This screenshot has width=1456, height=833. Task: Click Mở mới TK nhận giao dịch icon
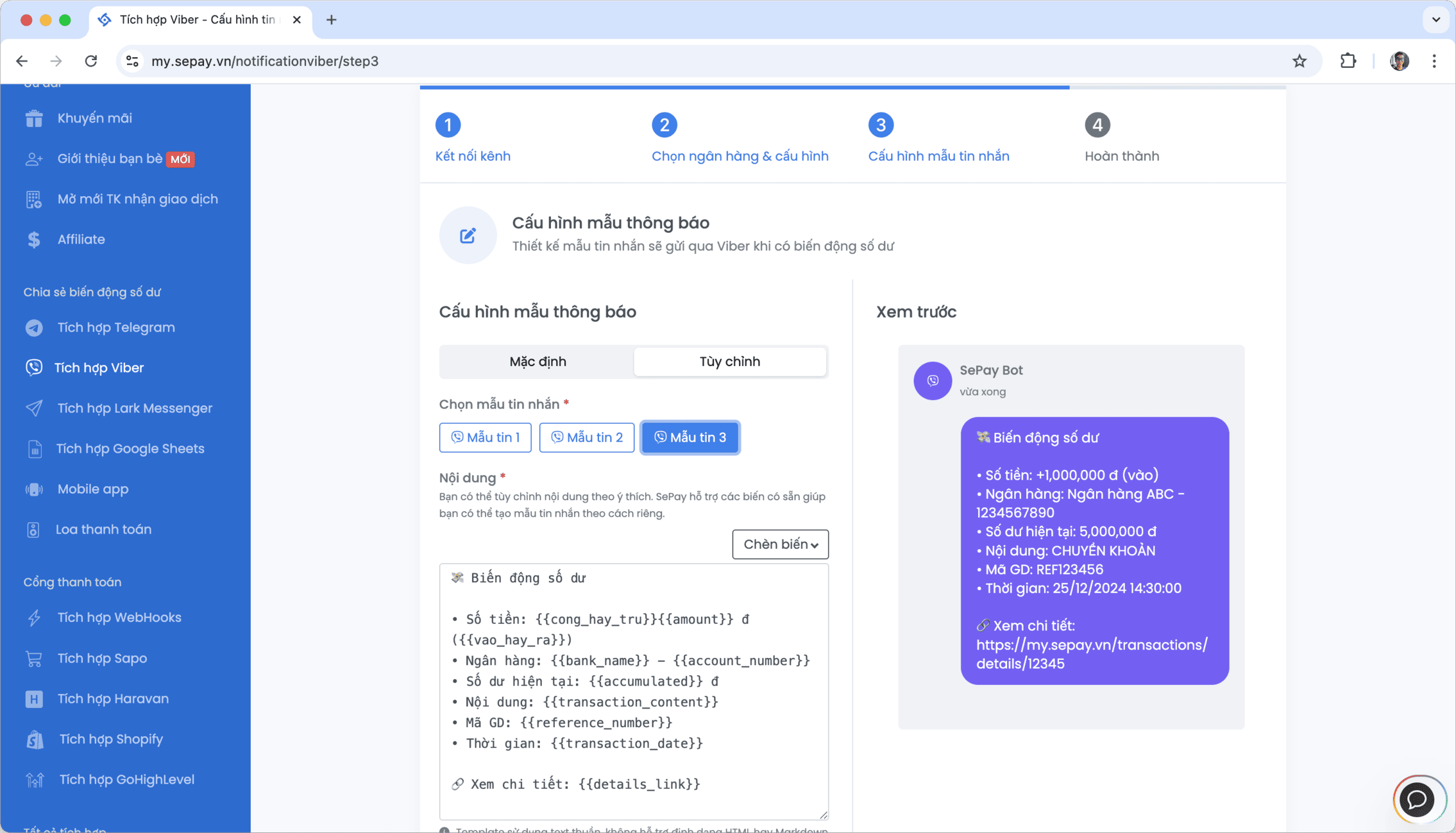34,199
